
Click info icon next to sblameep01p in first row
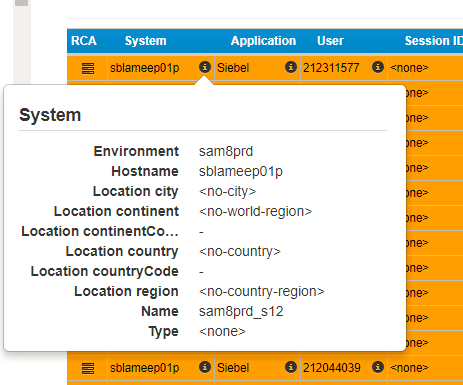pyautogui.click(x=205, y=67)
